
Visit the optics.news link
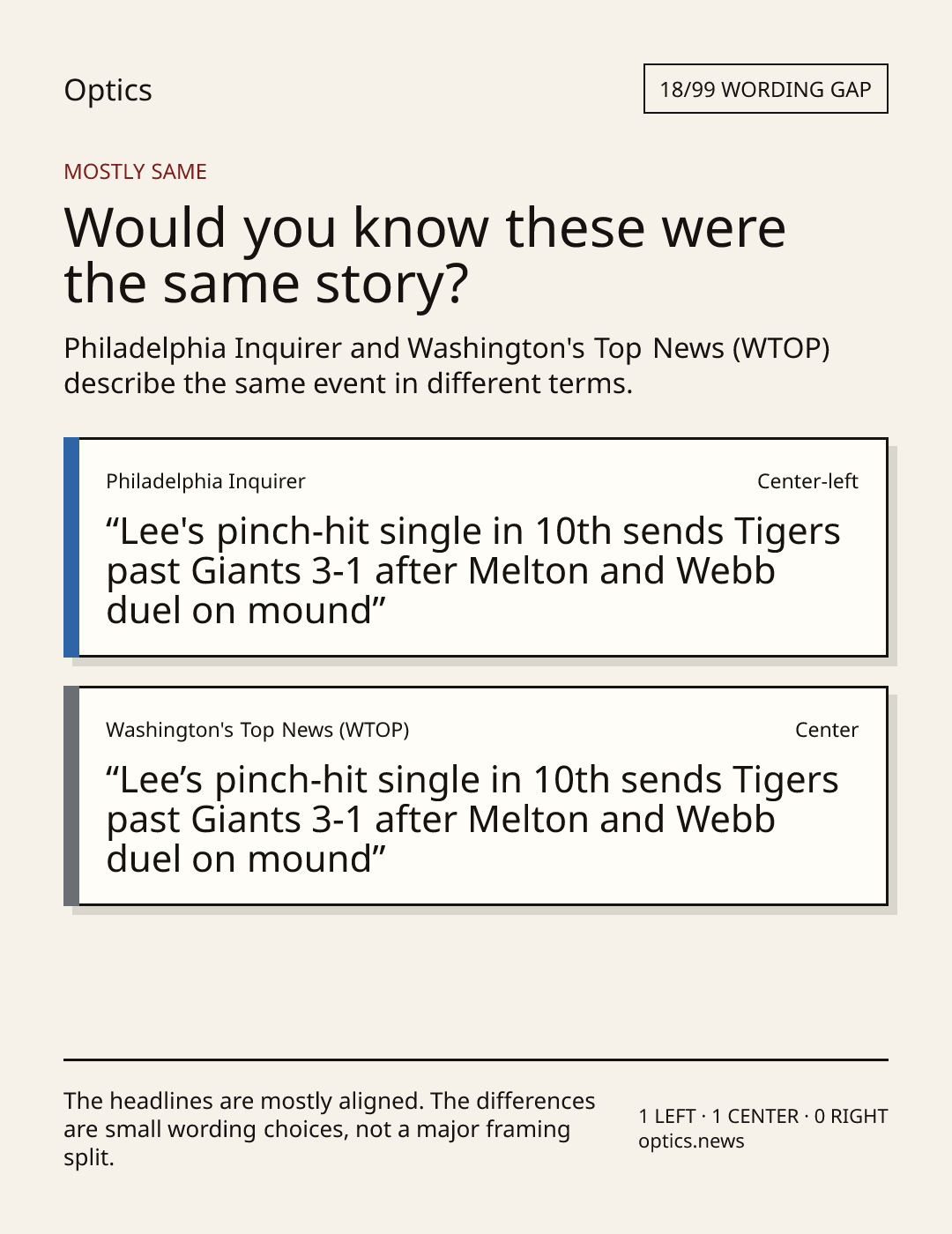point(691,1141)
